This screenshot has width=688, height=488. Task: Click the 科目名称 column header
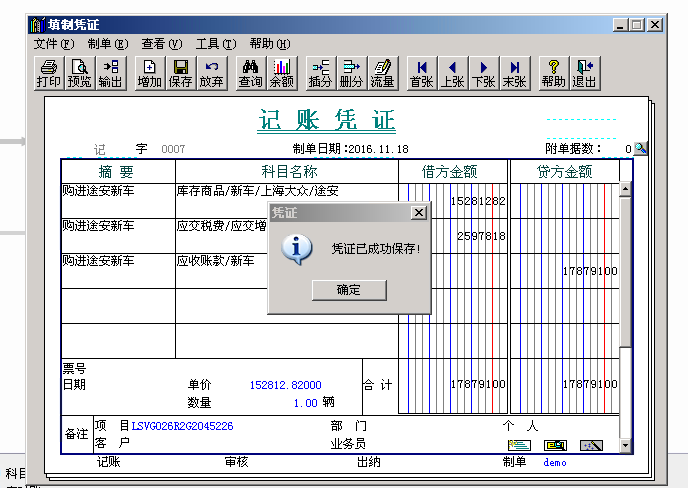pyautogui.click(x=287, y=172)
